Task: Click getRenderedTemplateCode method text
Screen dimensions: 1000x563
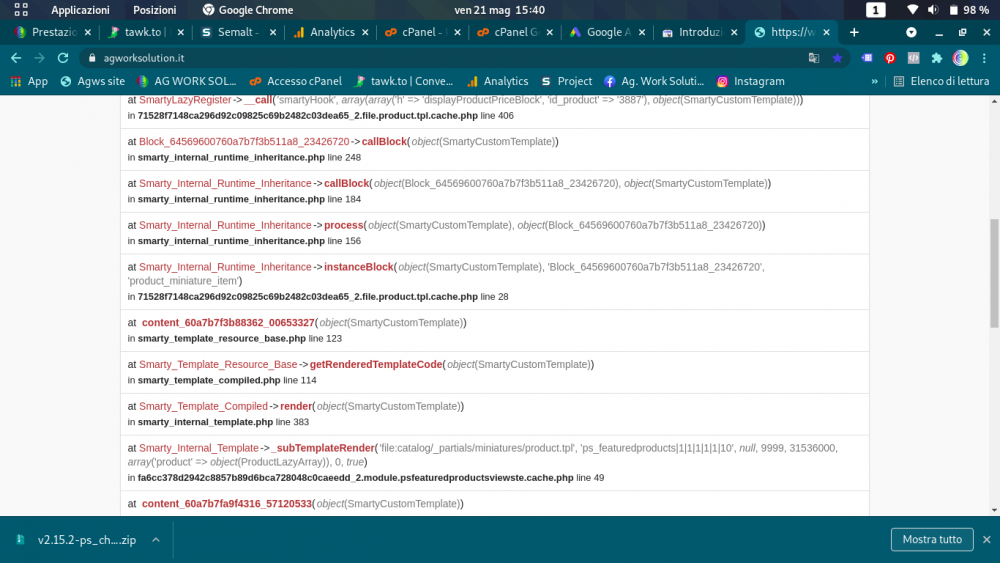Action: click(x=376, y=365)
